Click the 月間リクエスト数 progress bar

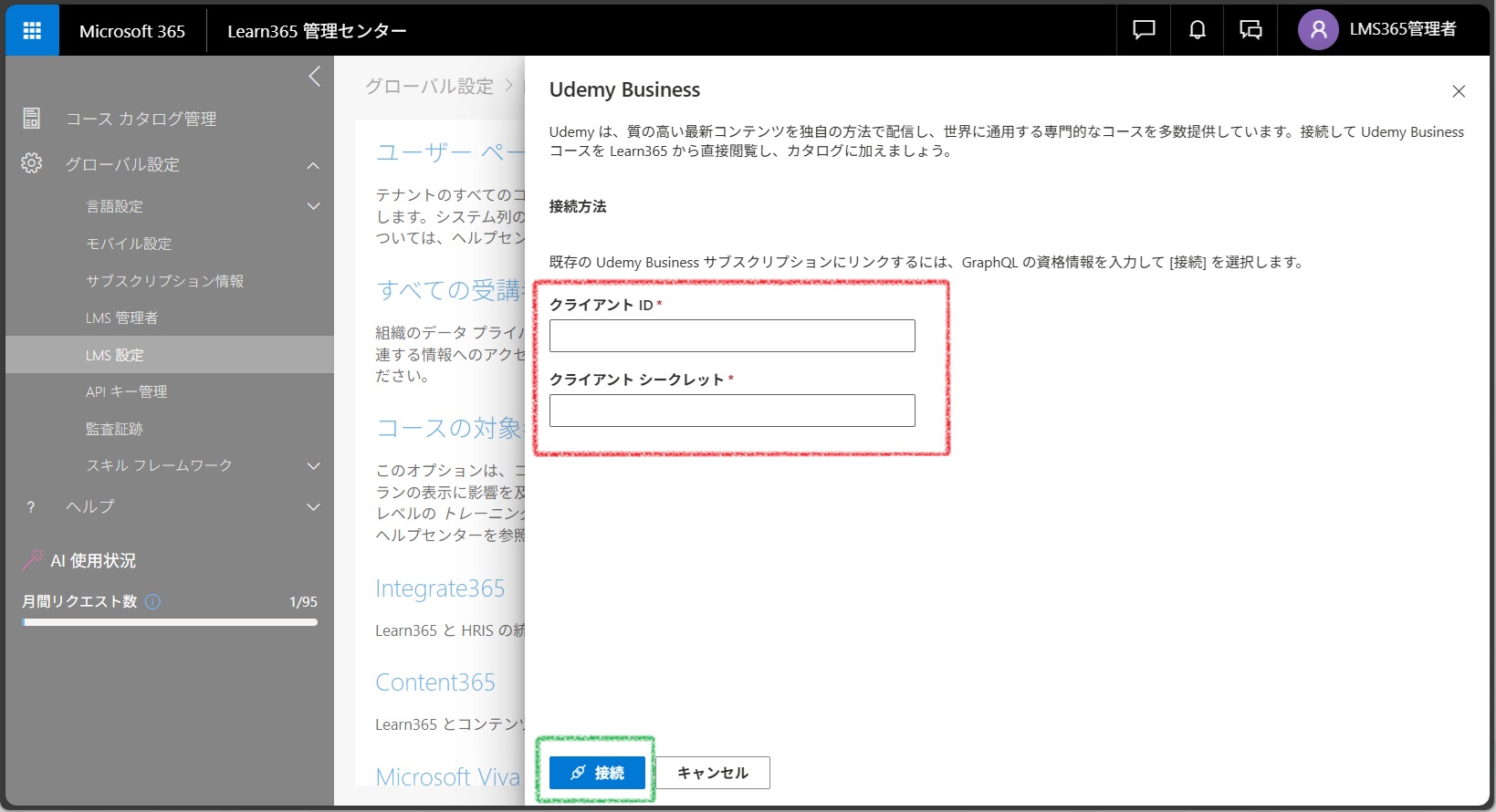[x=170, y=622]
